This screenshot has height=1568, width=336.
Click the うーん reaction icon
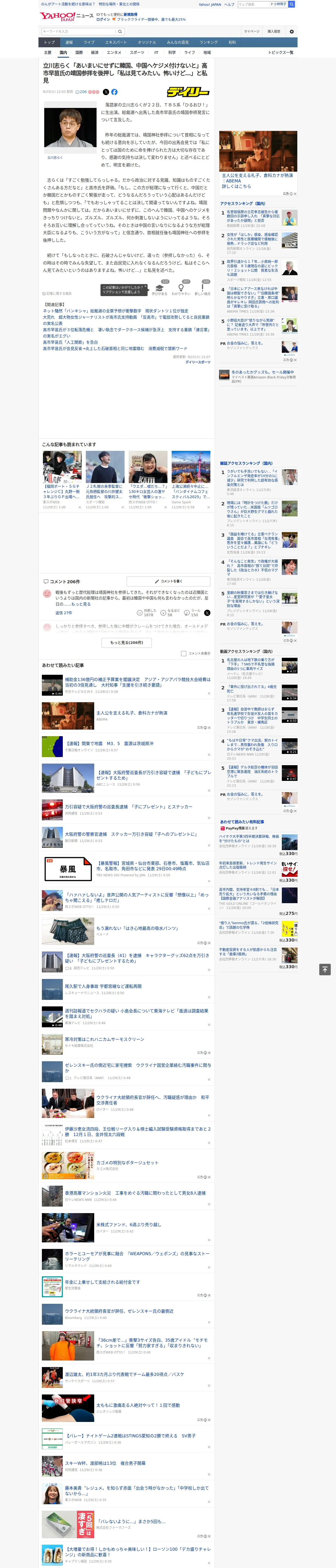click(187, 613)
